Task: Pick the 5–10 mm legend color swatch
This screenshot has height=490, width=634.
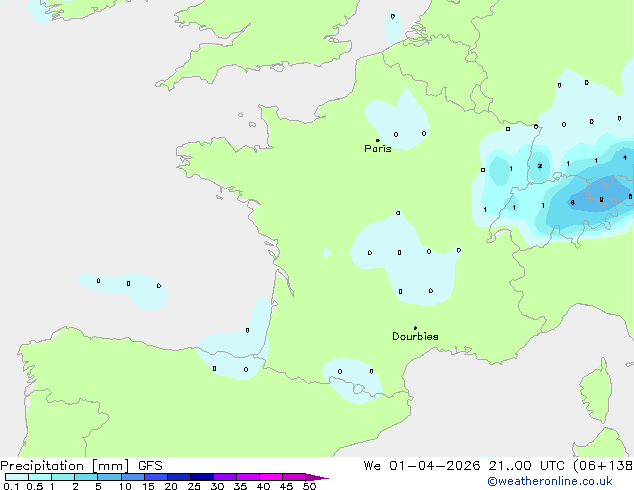Action: [109, 477]
